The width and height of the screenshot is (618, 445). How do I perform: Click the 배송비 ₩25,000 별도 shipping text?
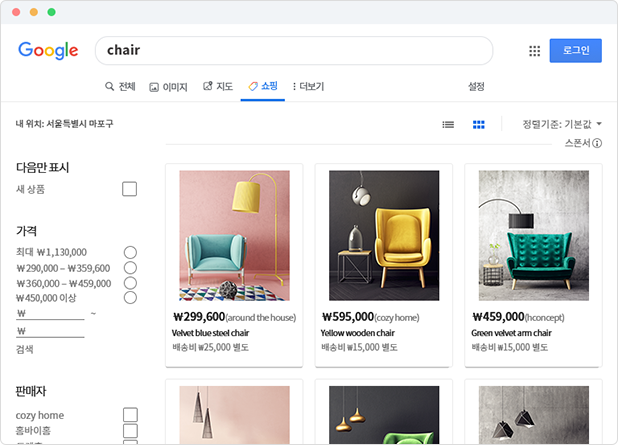pos(210,348)
